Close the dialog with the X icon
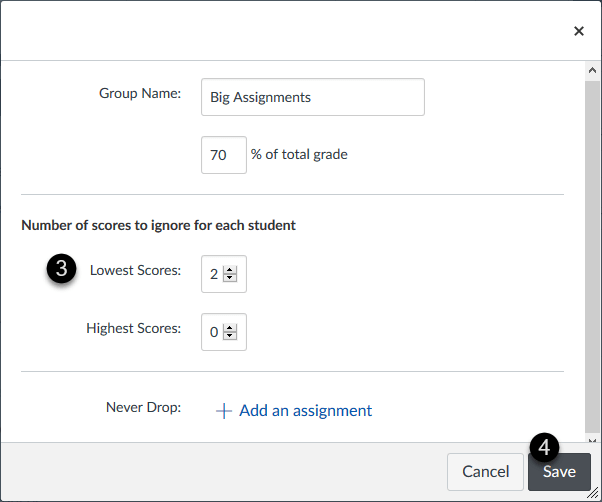The image size is (602, 502). click(x=579, y=31)
